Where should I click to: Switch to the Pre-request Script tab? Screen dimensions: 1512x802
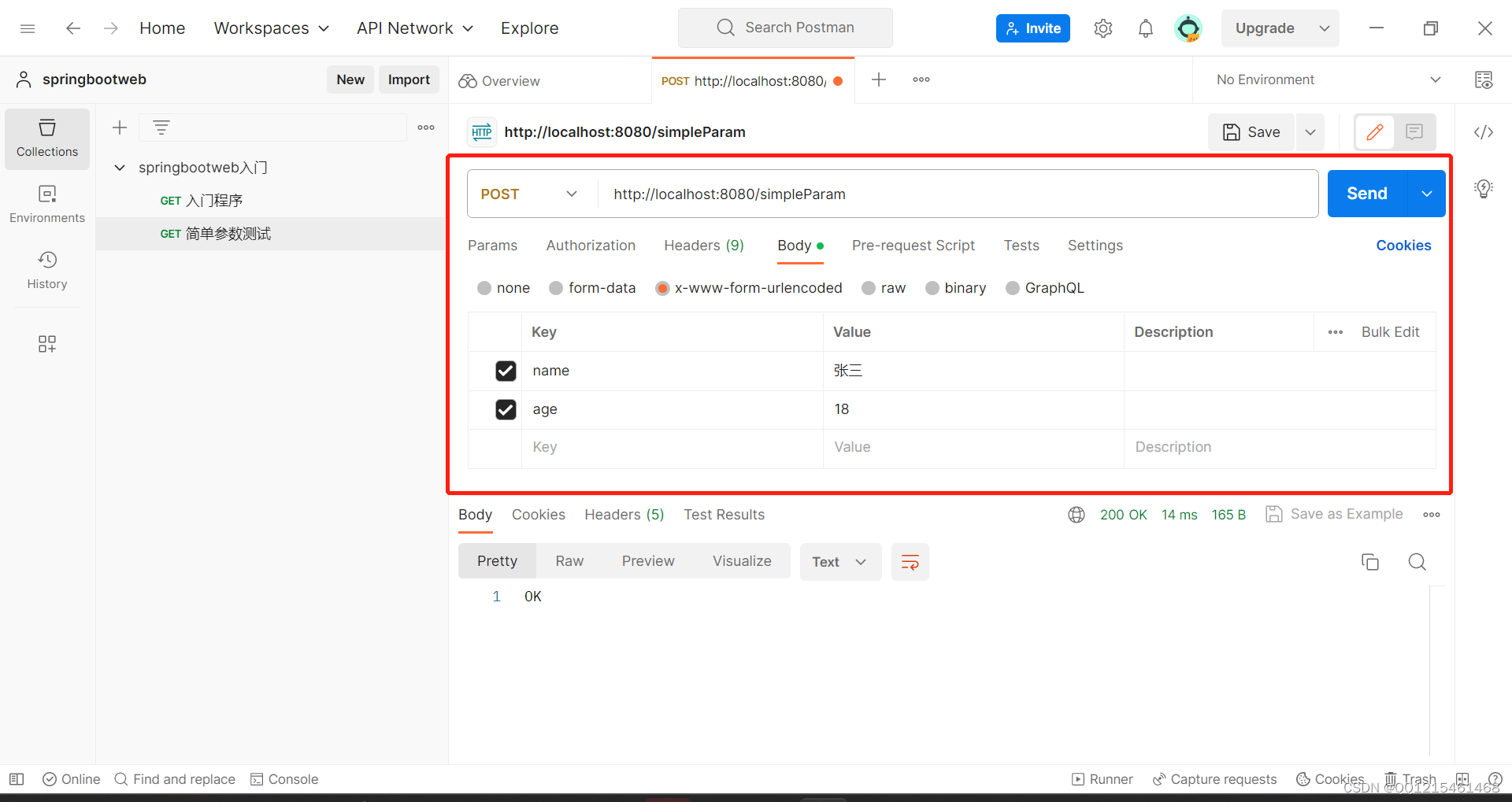tap(913, 246)
